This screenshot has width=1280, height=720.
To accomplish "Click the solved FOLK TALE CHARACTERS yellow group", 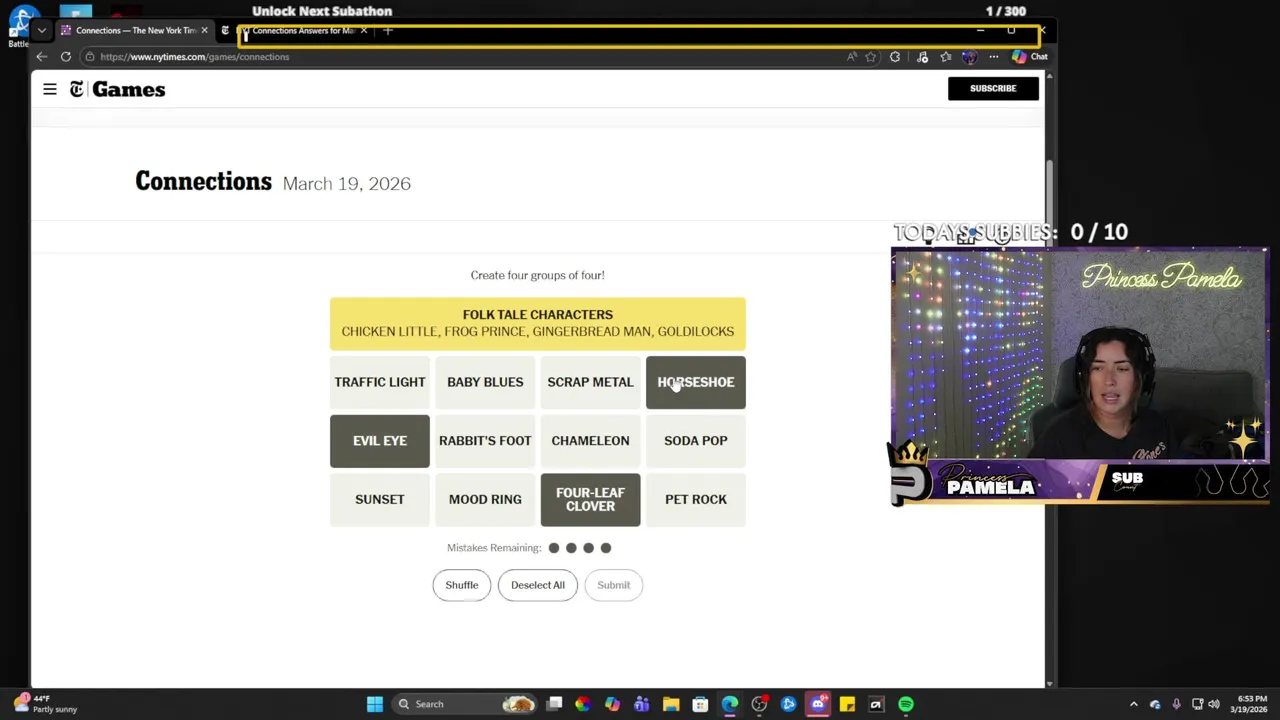I will pos(538,323).
